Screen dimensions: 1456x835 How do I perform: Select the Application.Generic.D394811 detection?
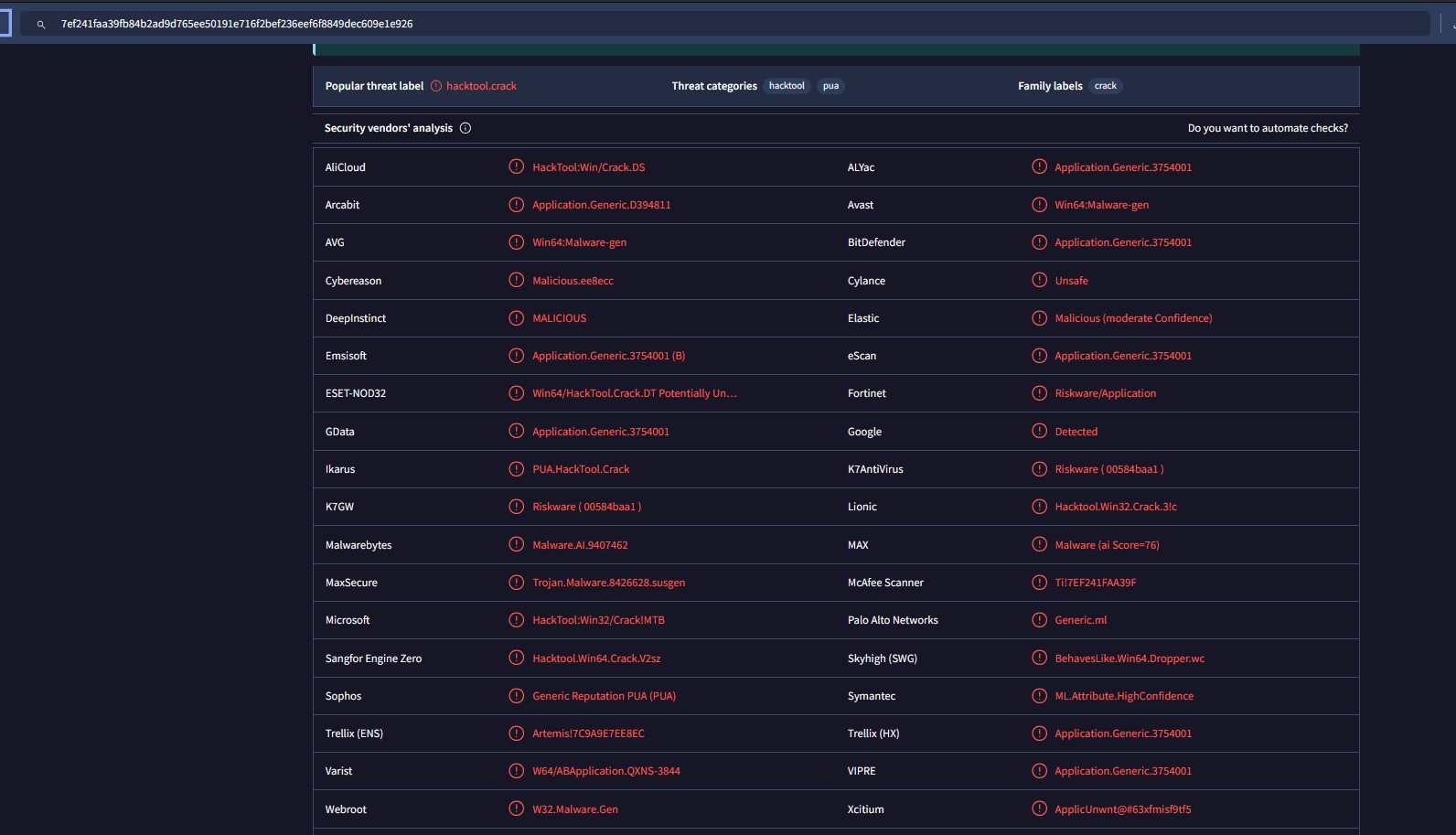click(x=602, y=205)
